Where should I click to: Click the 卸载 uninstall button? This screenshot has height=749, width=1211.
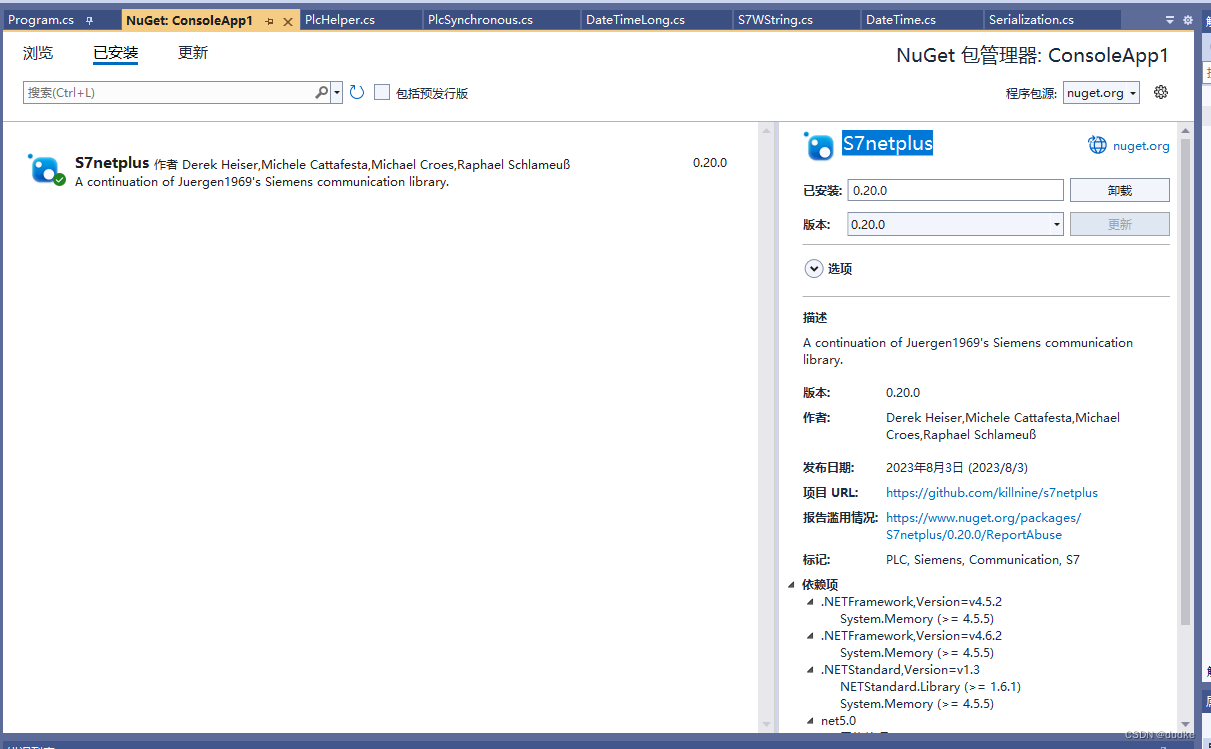pyautogui.click(x=1119, y=190)
